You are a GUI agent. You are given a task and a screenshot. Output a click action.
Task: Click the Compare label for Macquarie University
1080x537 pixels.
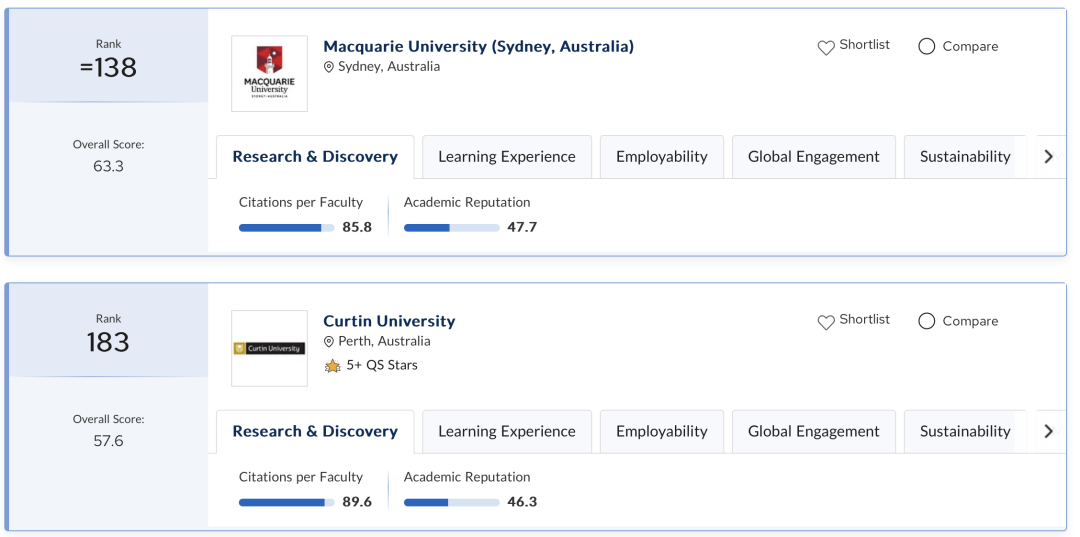970,46
